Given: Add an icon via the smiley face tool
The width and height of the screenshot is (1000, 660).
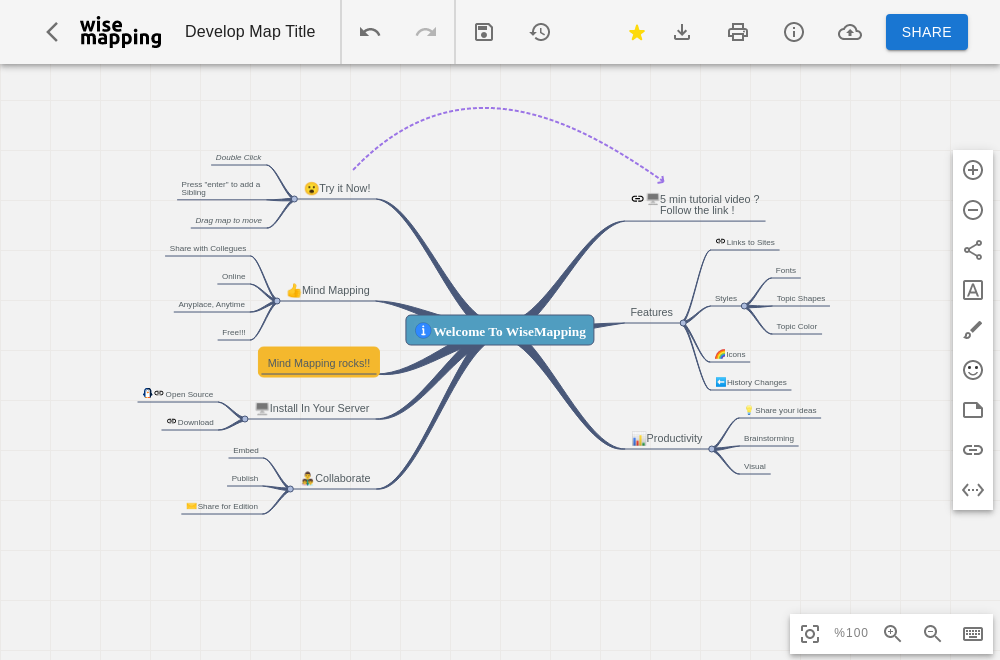Looking at the screenshot, I should point(973,370).
